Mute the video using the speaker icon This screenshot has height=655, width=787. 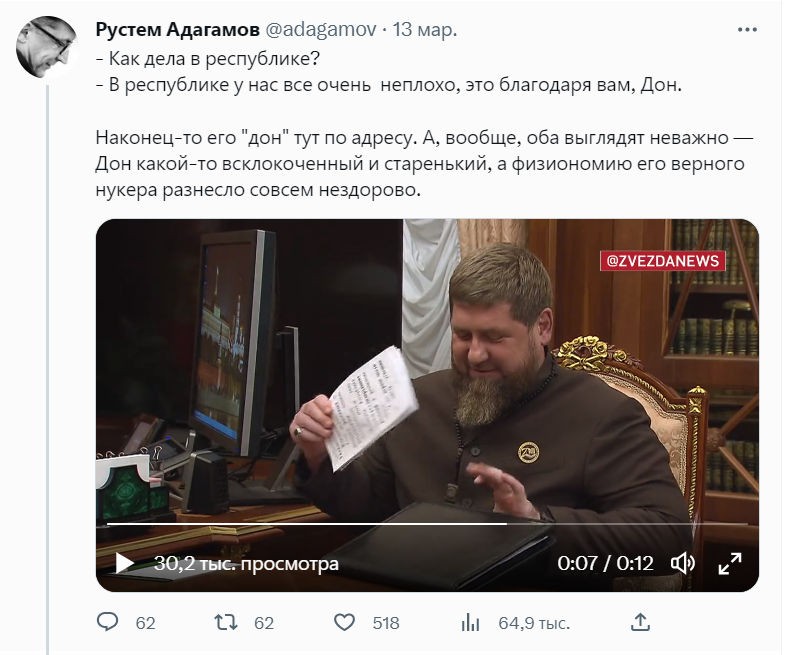(x=683, y=563)
